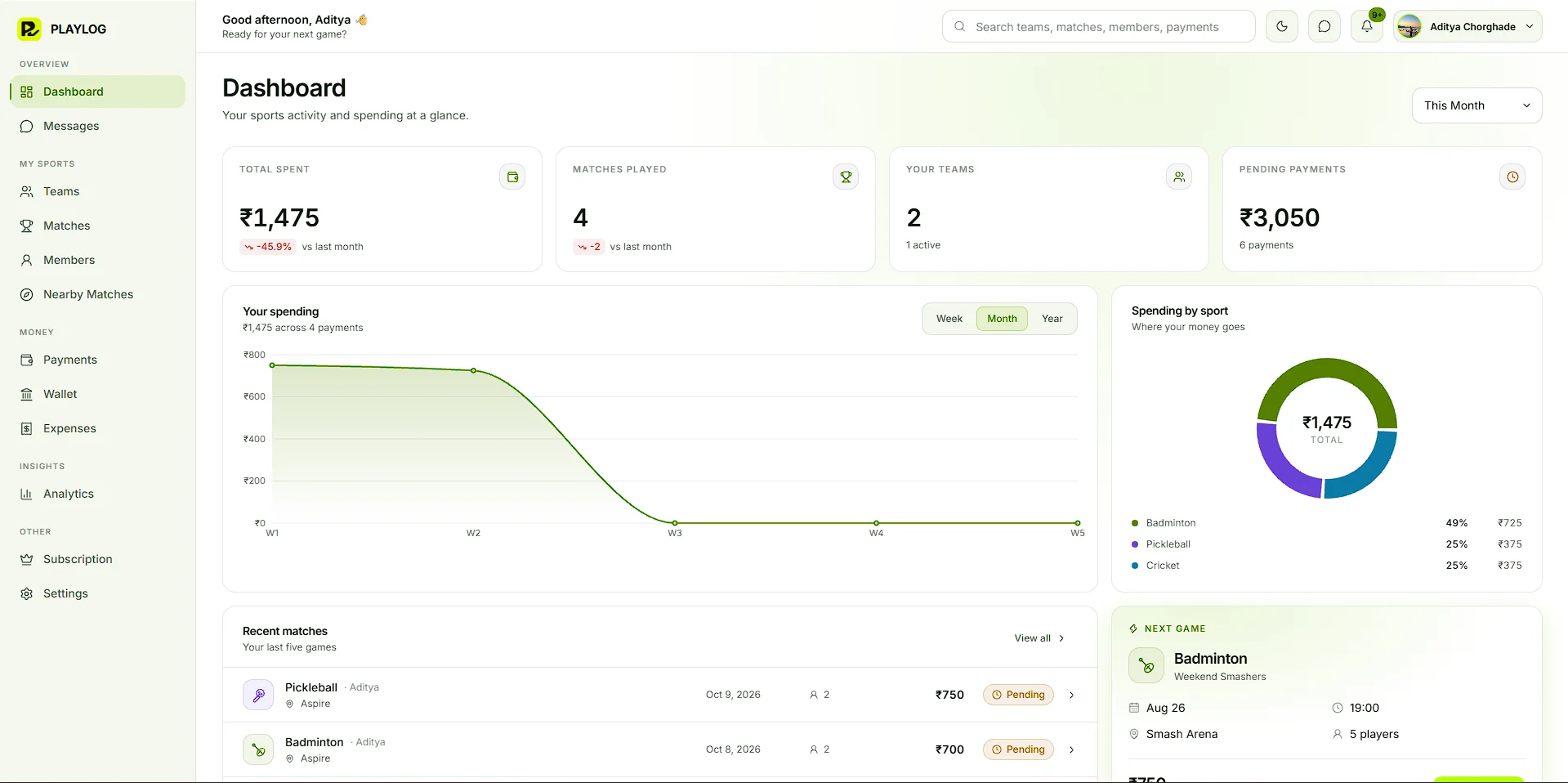Click the person icon next to 5 players

tap(1338, 734)
